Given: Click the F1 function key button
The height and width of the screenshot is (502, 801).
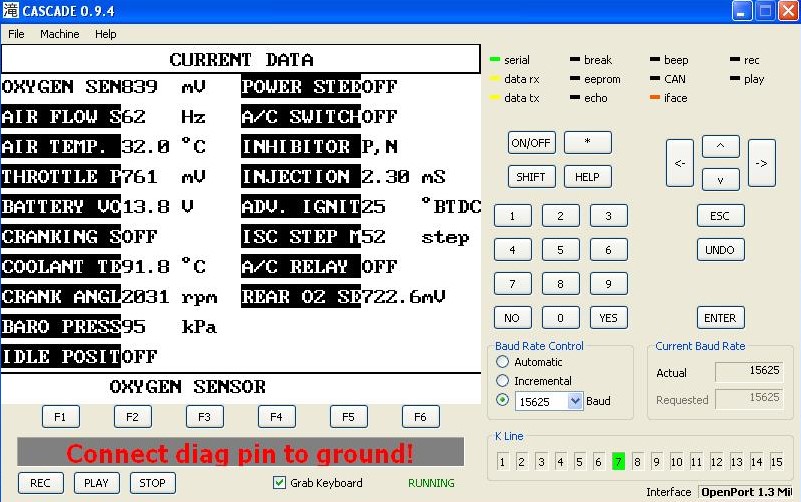Looking at the screenshot, I should coord(60,417).
